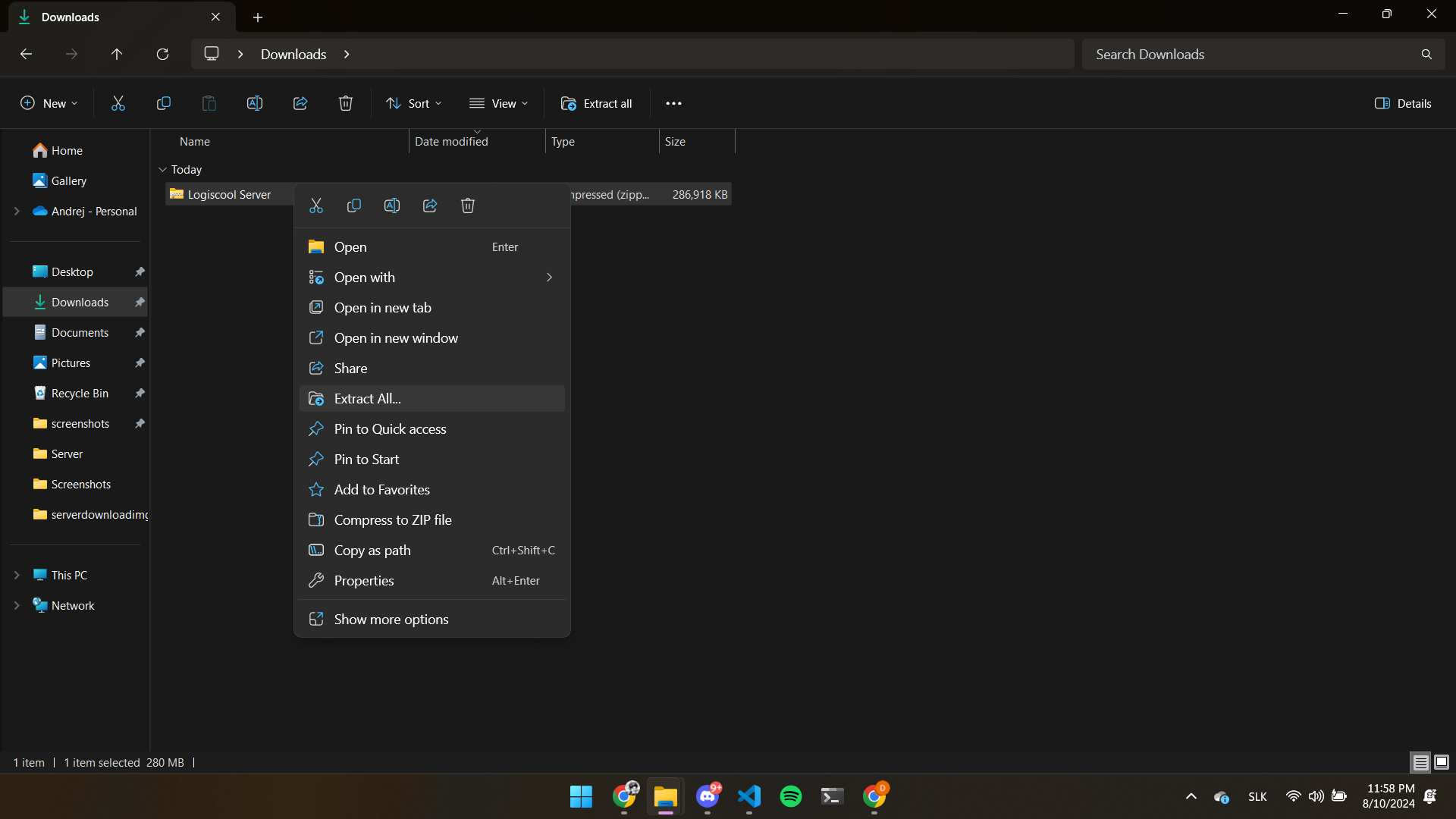The width and height of the screenshot is (1456, 819).
Task: Click the Delete trash icon in the context menu
Action: click(468, 206)
